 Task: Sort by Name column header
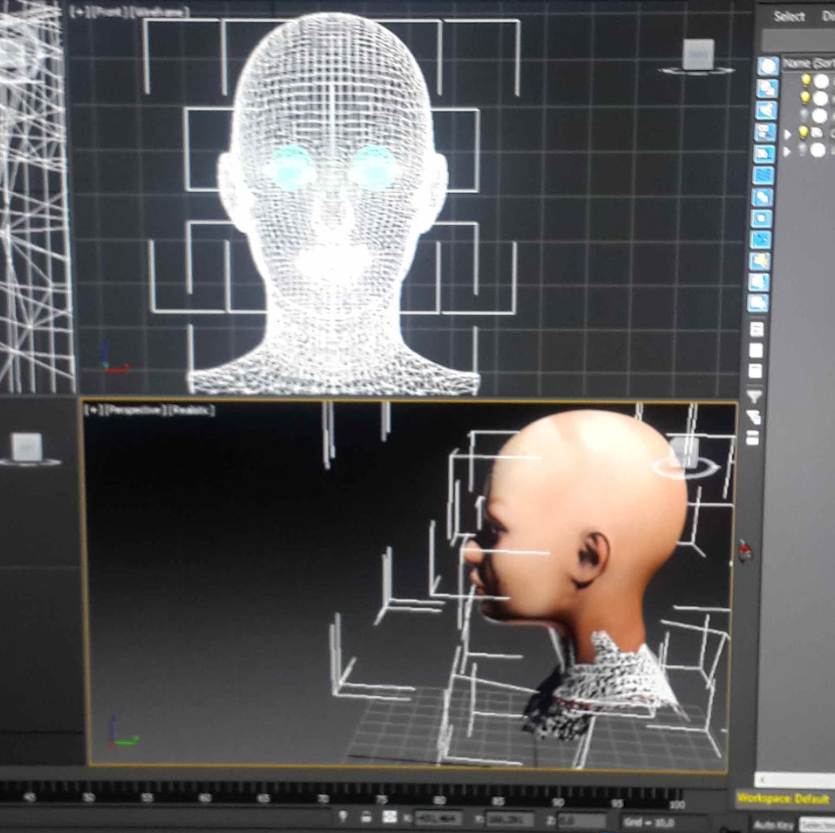click(809, 63)
